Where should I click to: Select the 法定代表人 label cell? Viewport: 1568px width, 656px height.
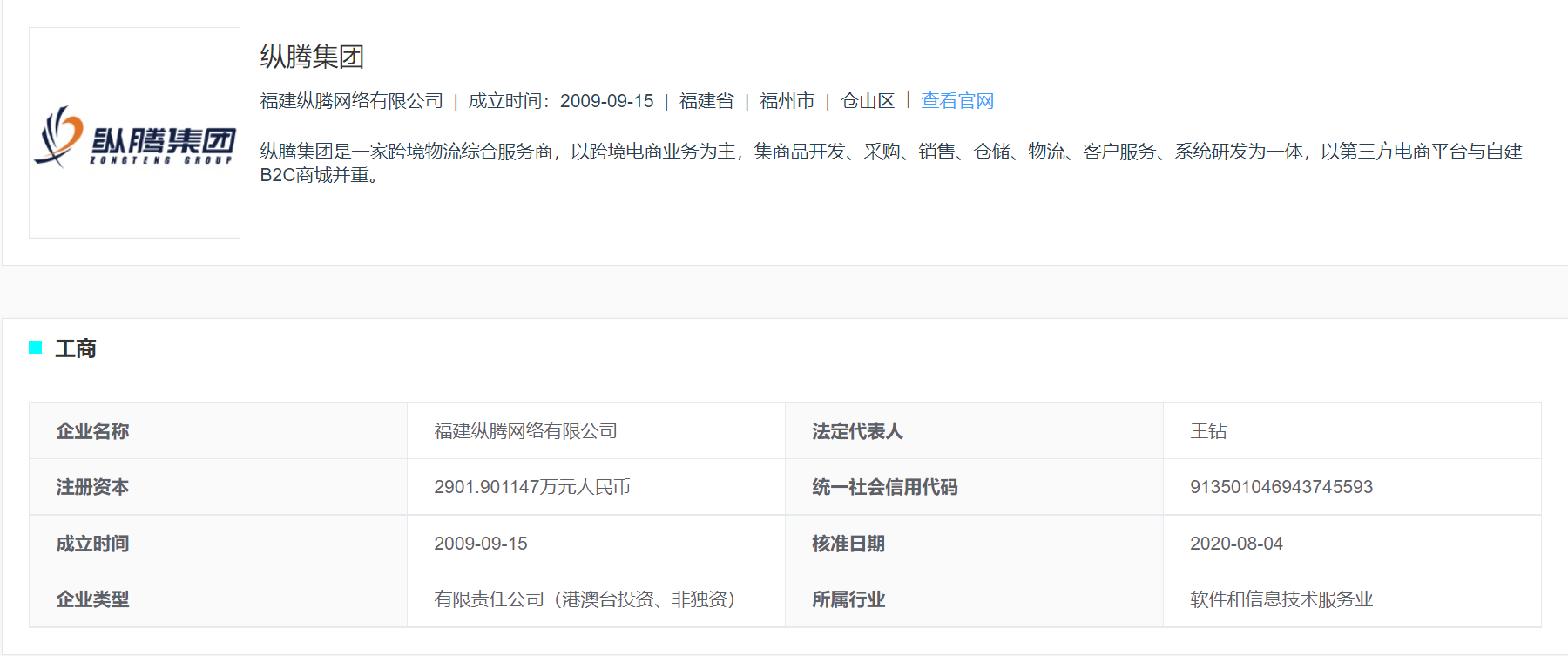pyautogui.click(x=974, y=431)
